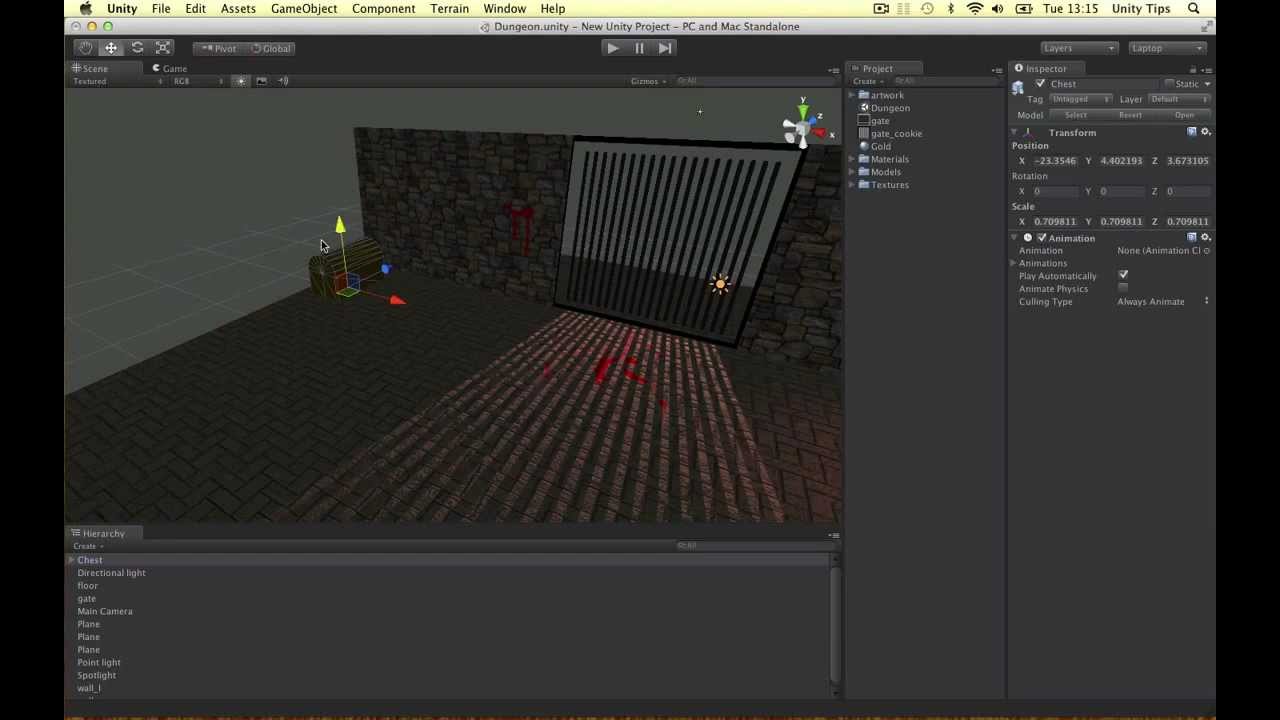The height and width of the screenshot is (720, 1280).
Task: Click the Model Open button
Action: pyautogui.click(x=1185, y=115)
